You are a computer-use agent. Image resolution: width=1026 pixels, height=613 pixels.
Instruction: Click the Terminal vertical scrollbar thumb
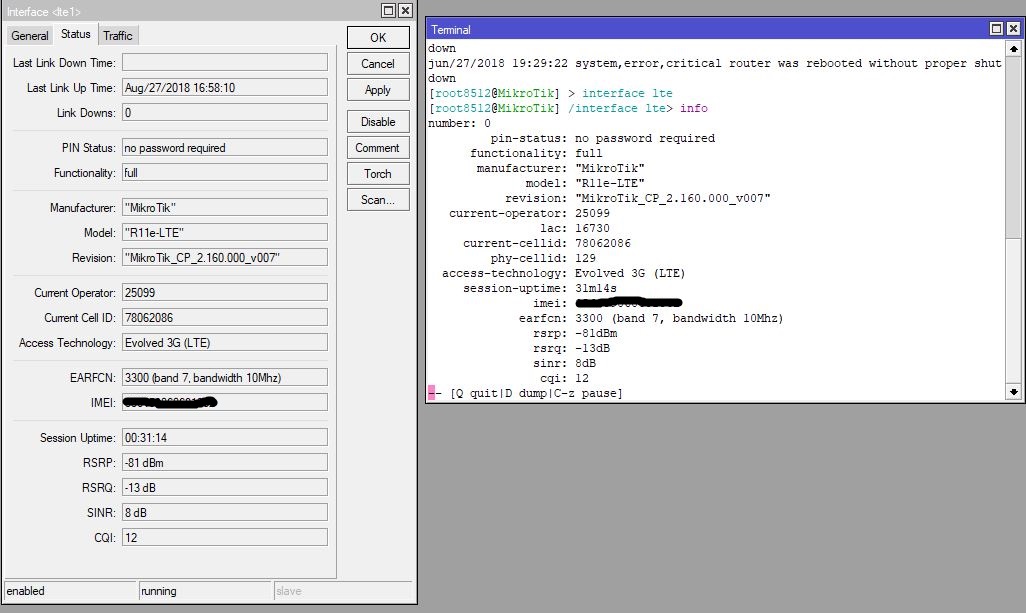tap(1014, 148)
